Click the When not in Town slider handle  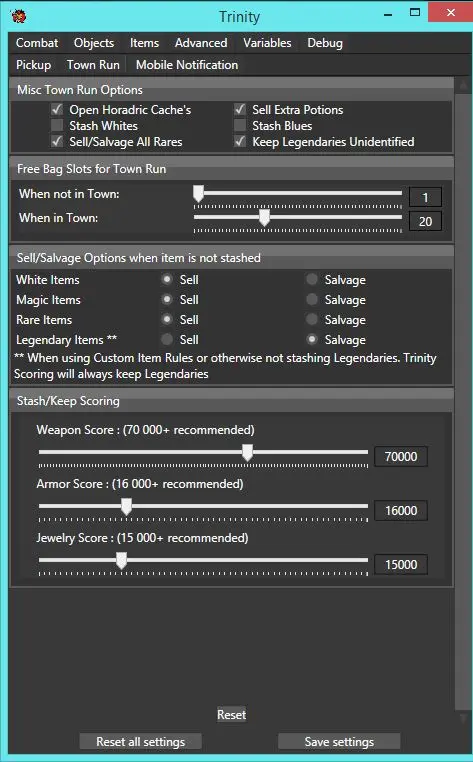[198, 193]
